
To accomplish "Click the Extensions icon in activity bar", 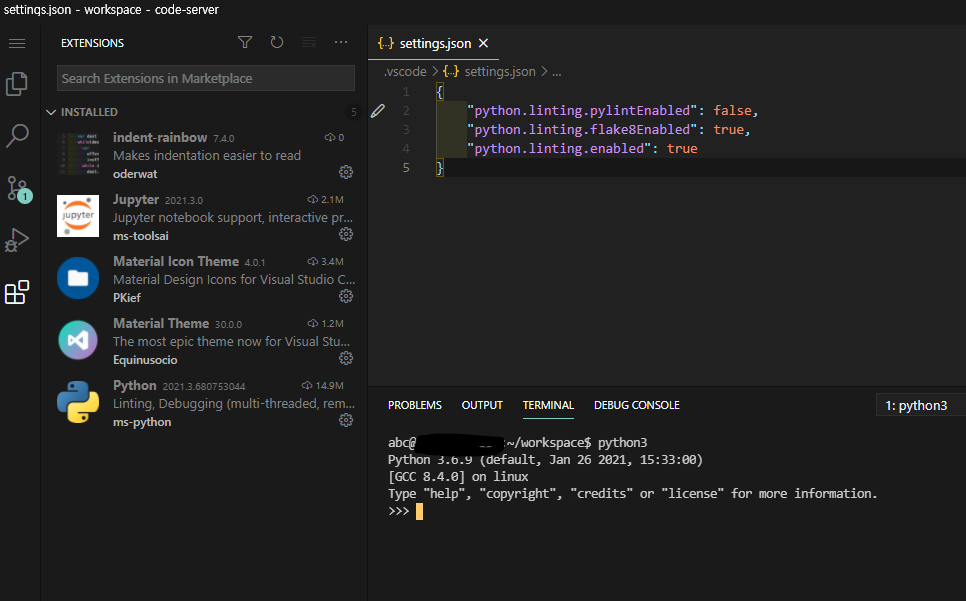I will [17, 292].
